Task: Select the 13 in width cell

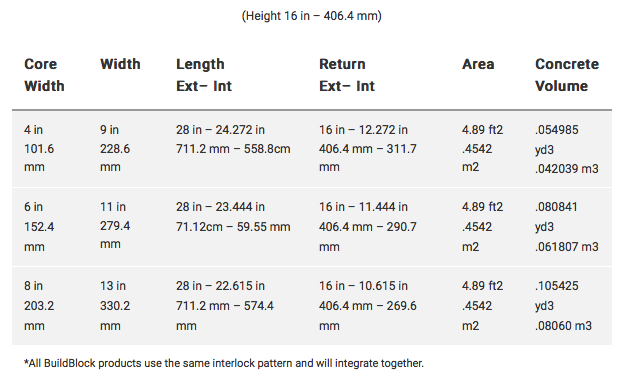Action: point(115,305)
